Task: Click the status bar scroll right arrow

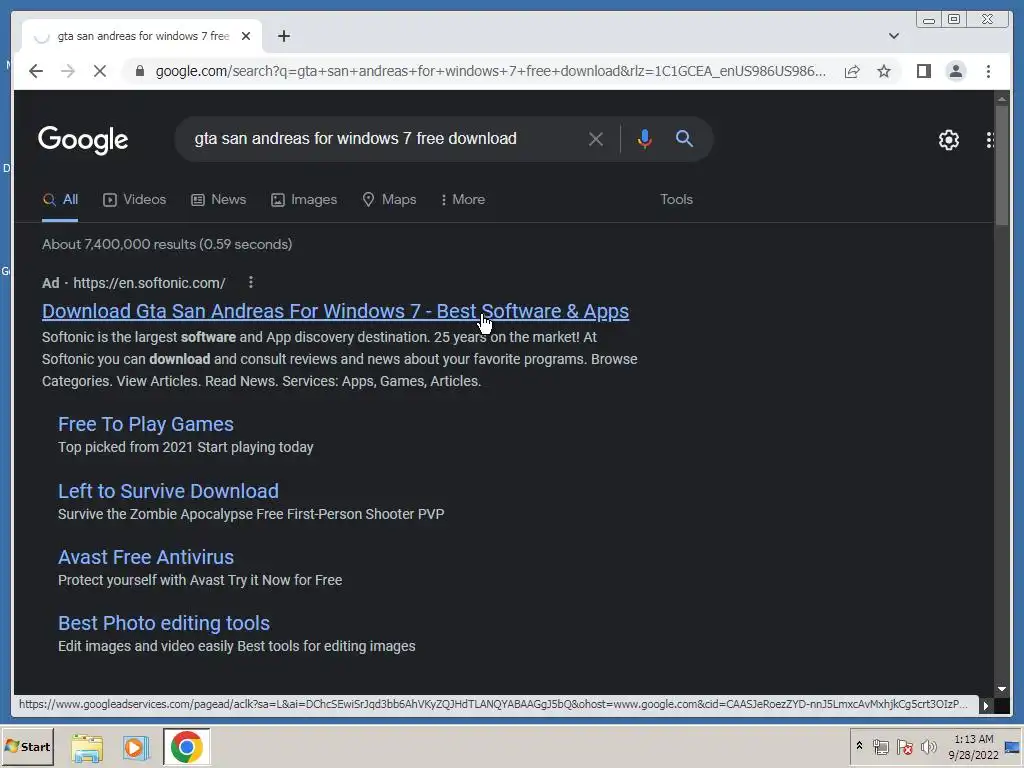Action: [985, 705]
